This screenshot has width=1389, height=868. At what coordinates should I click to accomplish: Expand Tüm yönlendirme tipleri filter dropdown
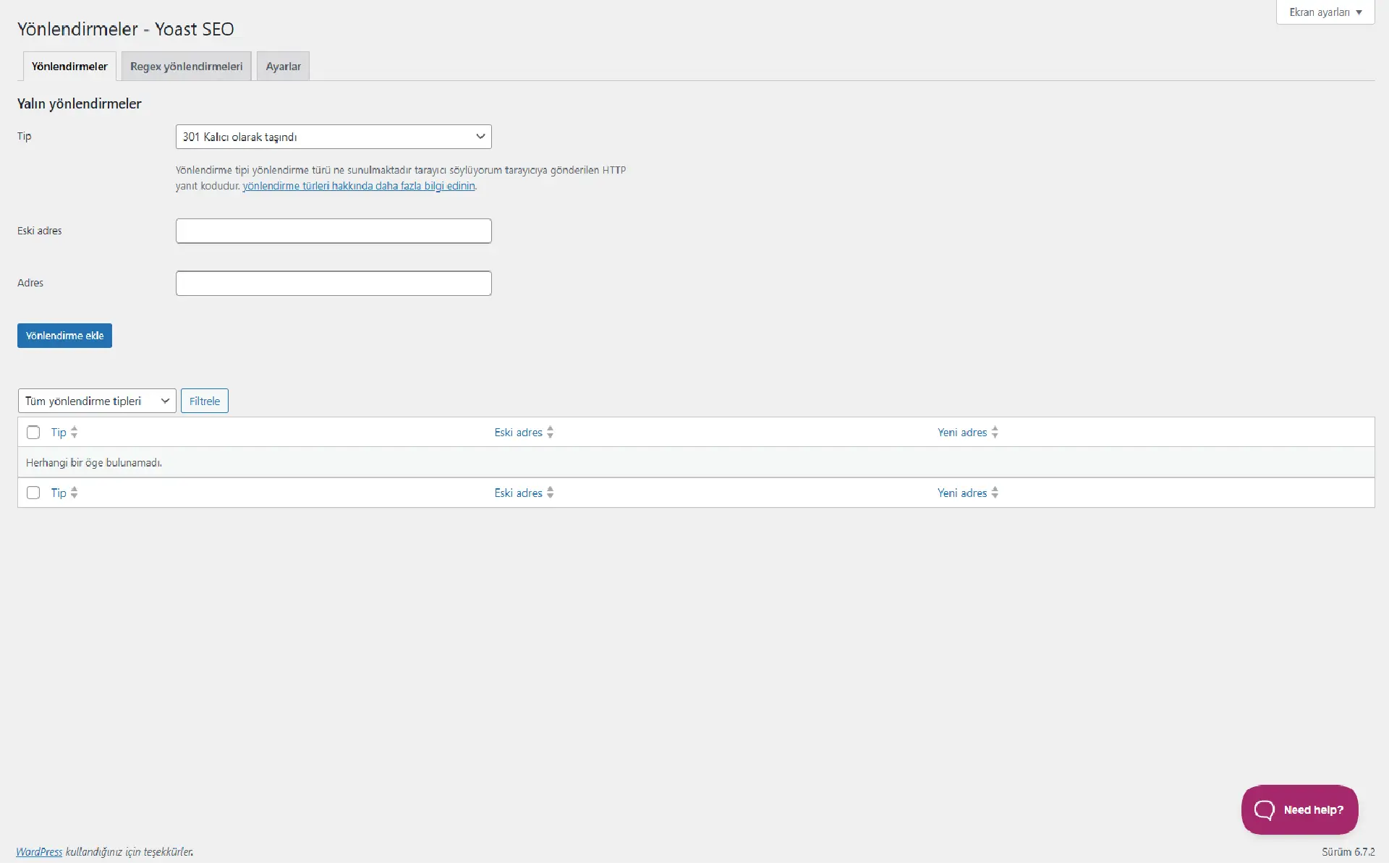pyautogui.click(x=97, y=401)
